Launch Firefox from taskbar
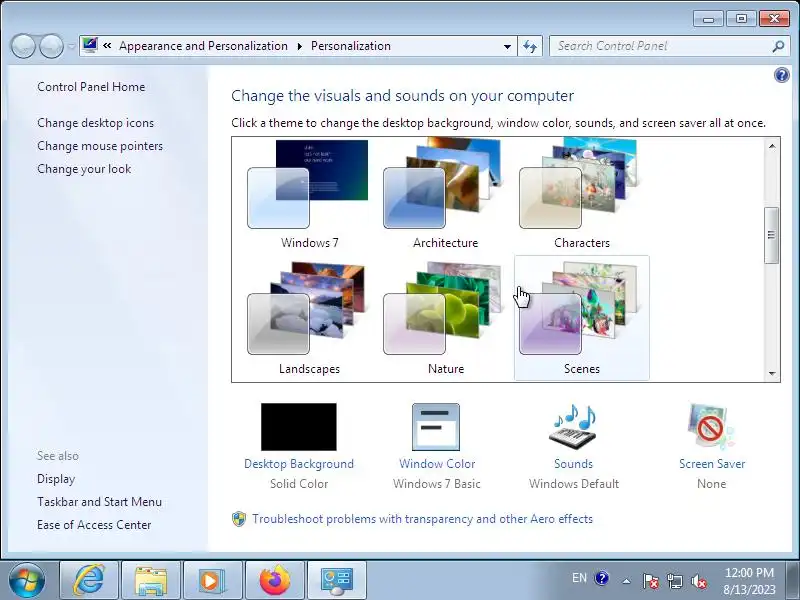This screenshot has width=800, height=600. (274, 580)
